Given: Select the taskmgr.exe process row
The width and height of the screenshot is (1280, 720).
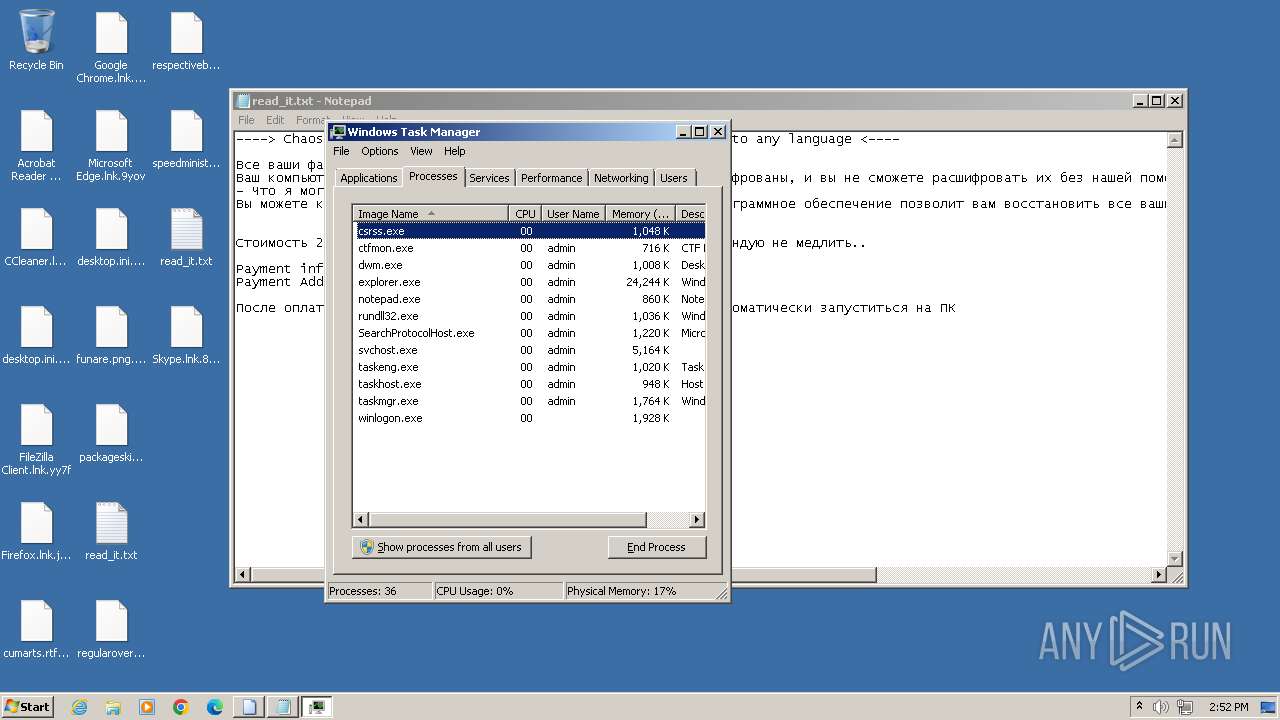Looking at the screenshot, I should coord(530,401).
